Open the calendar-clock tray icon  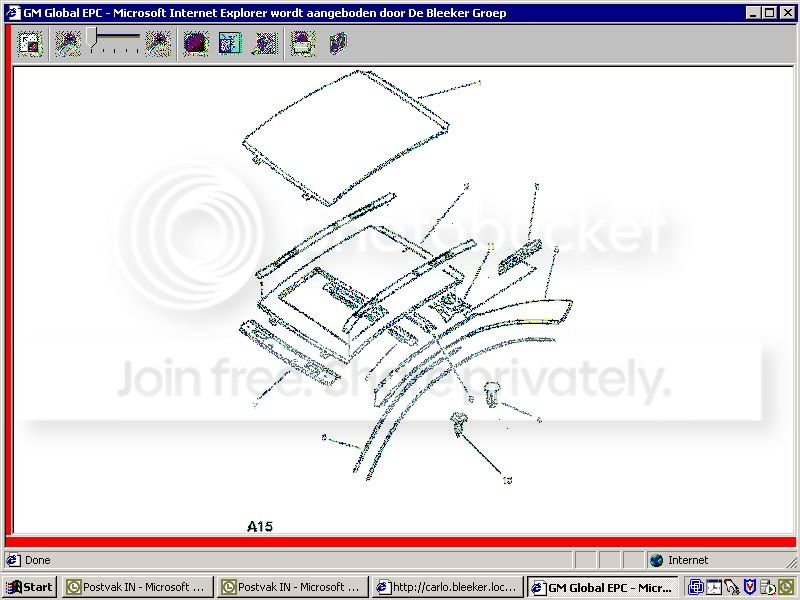713,587
